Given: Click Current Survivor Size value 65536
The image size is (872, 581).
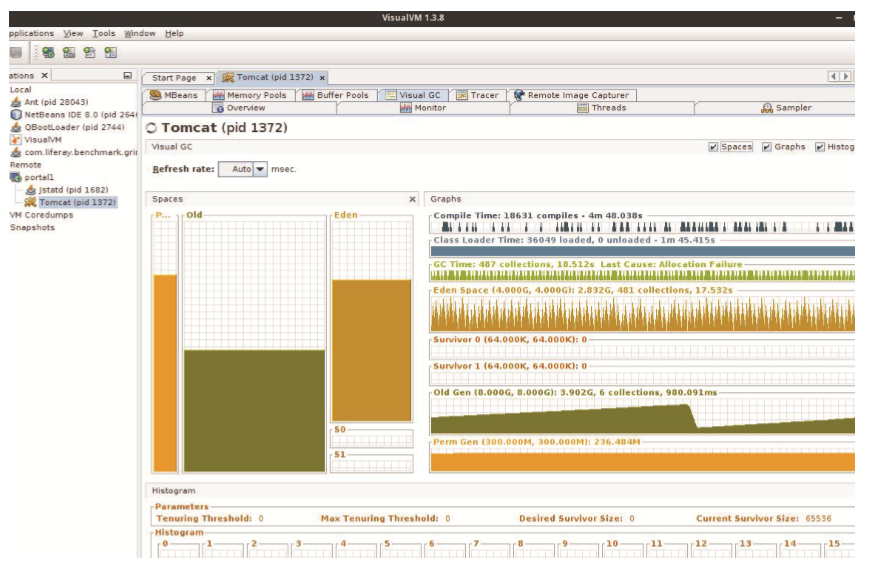Looking at the screenshot, I should [x=818, y=518].
